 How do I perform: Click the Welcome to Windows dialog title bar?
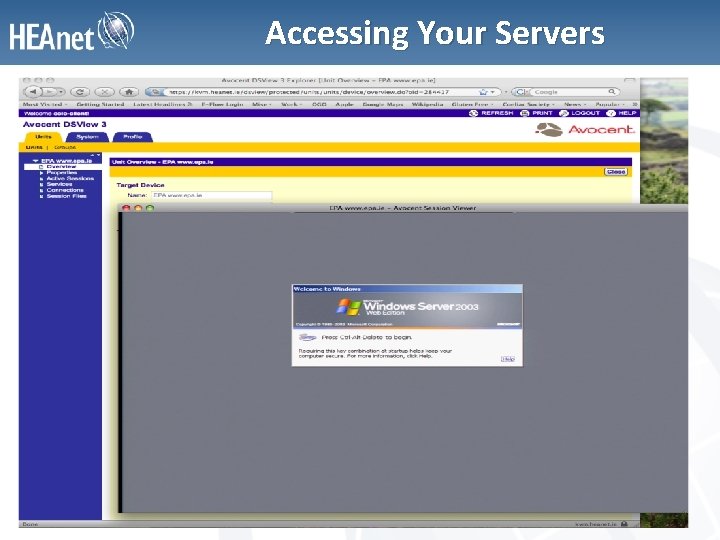click(407, 289)
